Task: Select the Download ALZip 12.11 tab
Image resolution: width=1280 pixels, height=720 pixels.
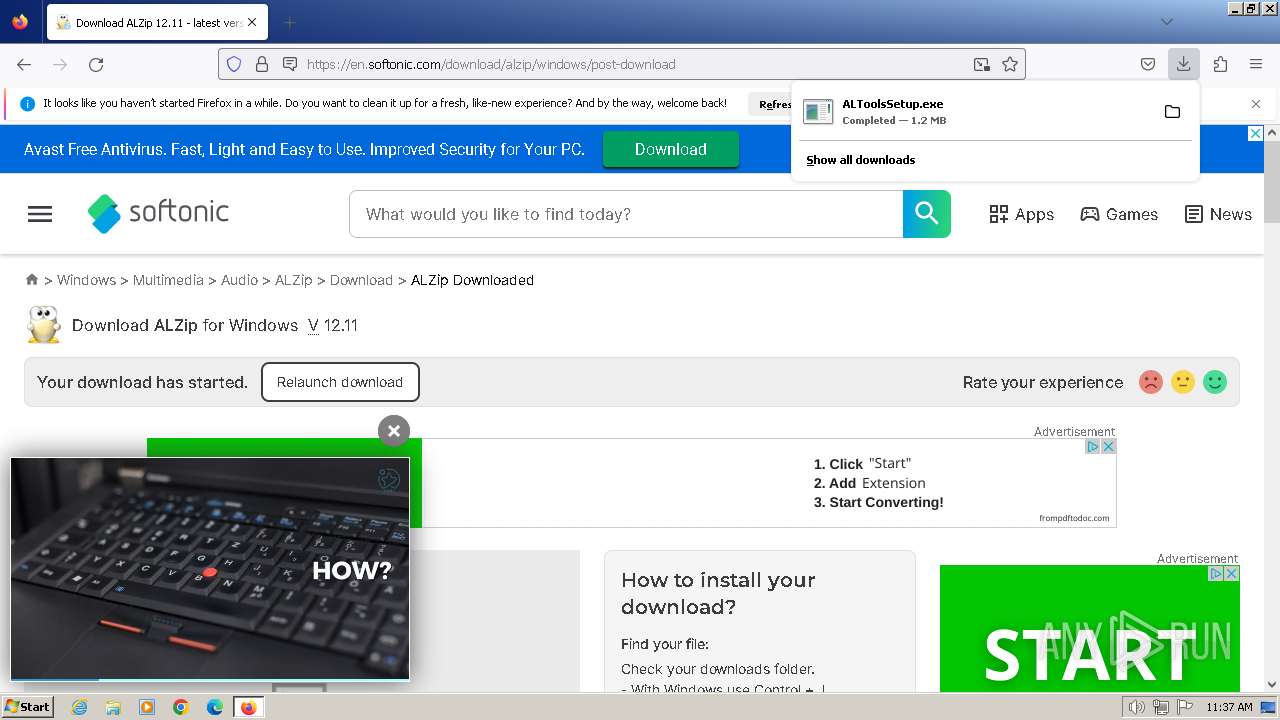Action: (156, 22)
